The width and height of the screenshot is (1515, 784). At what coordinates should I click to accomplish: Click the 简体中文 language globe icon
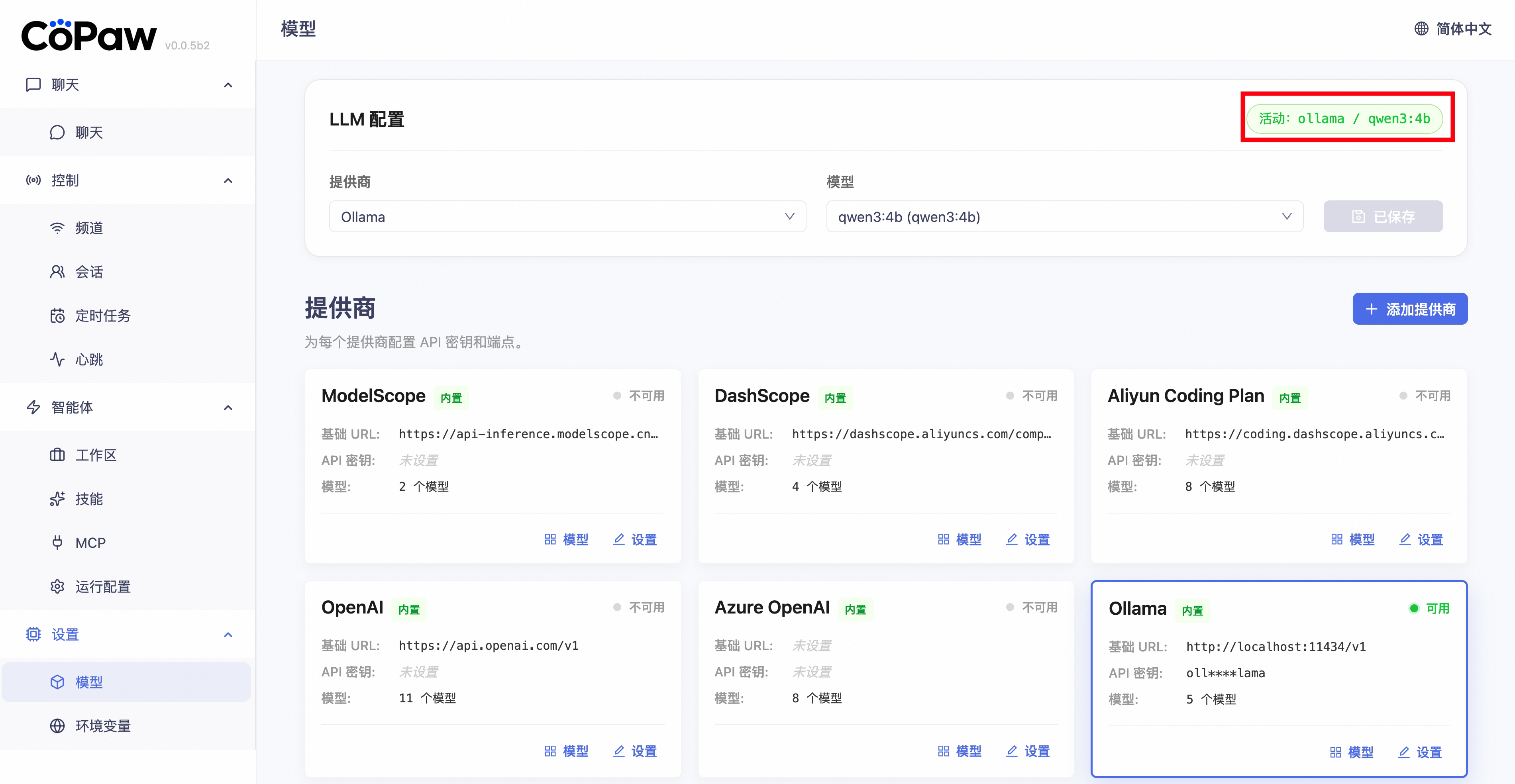coord(1421,28)
